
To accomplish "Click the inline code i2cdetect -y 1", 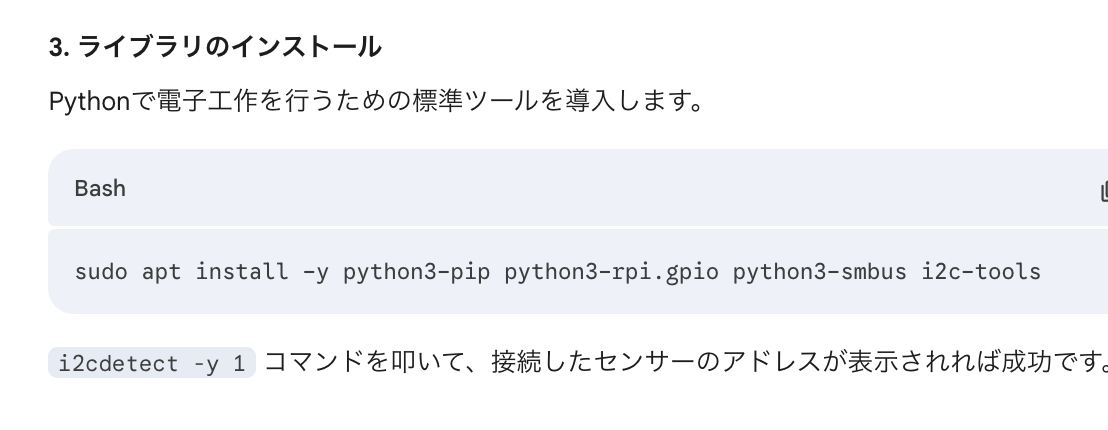I will [x=152, y=364].
